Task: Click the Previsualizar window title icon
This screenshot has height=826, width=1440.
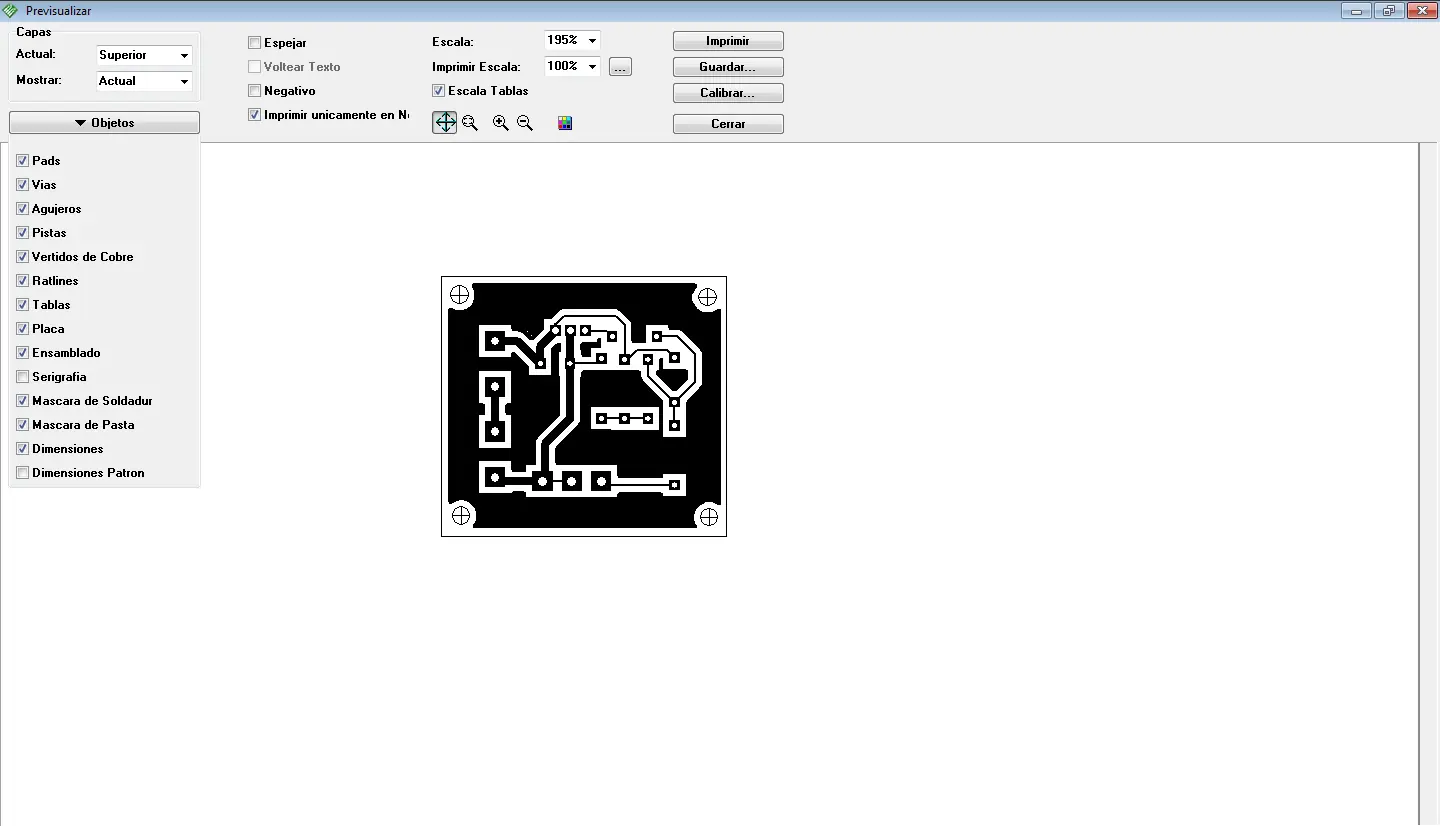Action: [10, 11]
